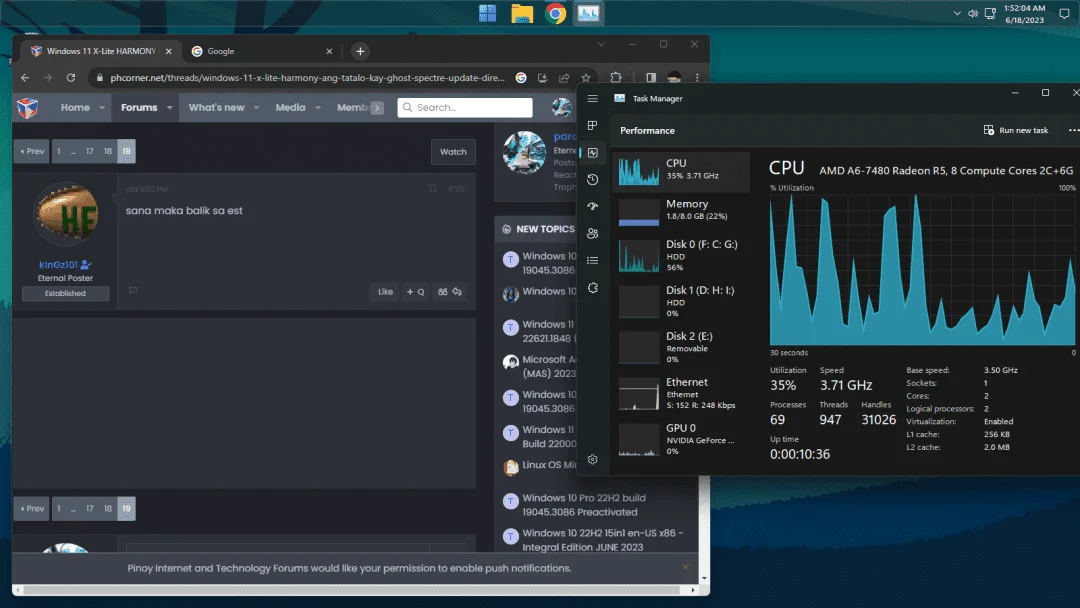Click share this page icon in Chrome
Image resolution: width=1080 pixels, height=608 pixels.
(564, 78)
